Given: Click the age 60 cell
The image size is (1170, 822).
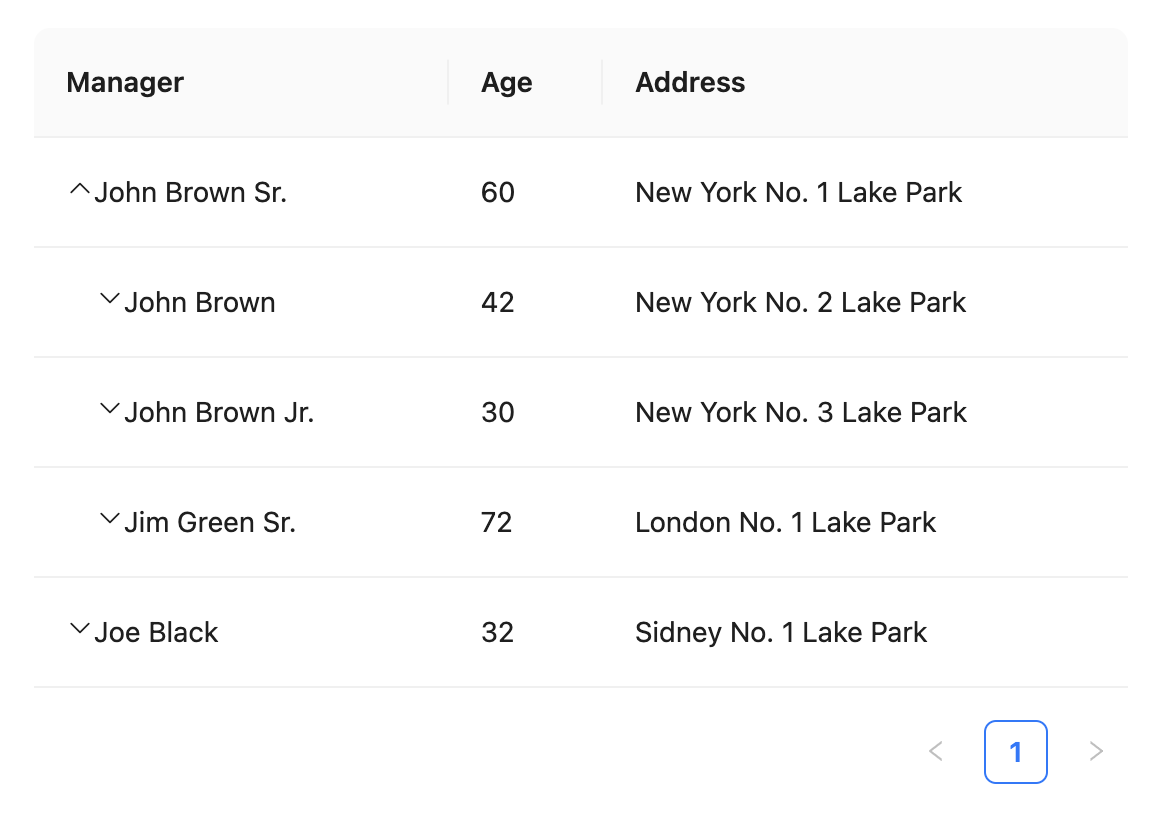Looking at the screenshot, I should coord(497,192).
